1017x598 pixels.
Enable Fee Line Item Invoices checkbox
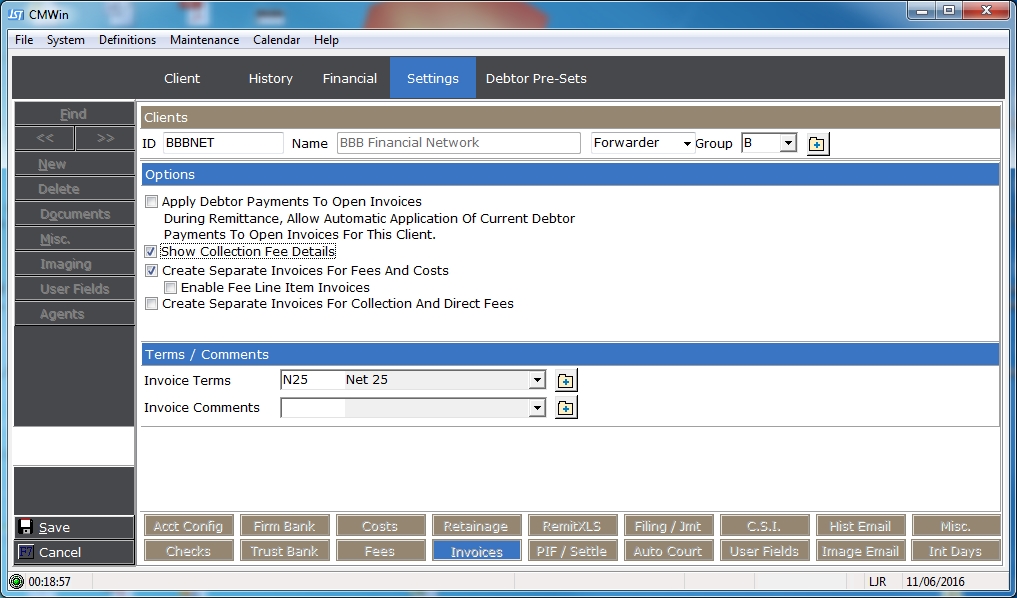(170, 288)
